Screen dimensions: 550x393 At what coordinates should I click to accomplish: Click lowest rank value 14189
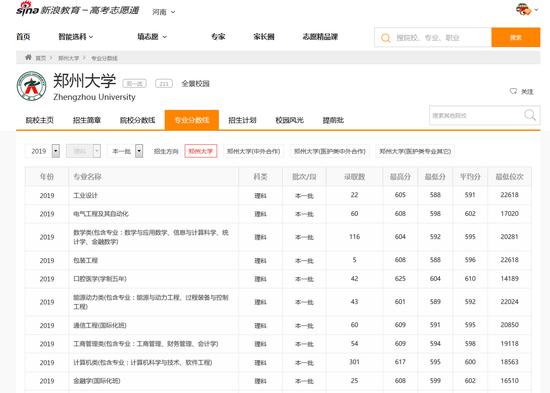pyautogui.click(x=509, y=279)
